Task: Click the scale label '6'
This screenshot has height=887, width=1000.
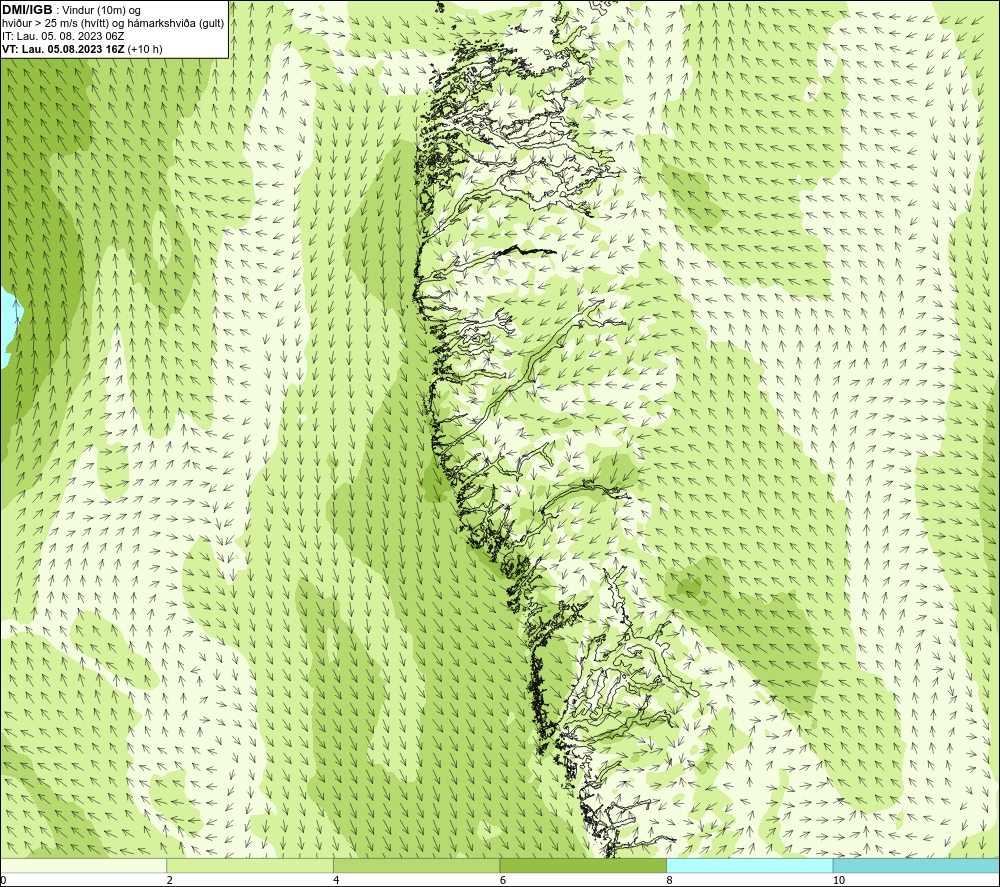Action: (503, 881)
